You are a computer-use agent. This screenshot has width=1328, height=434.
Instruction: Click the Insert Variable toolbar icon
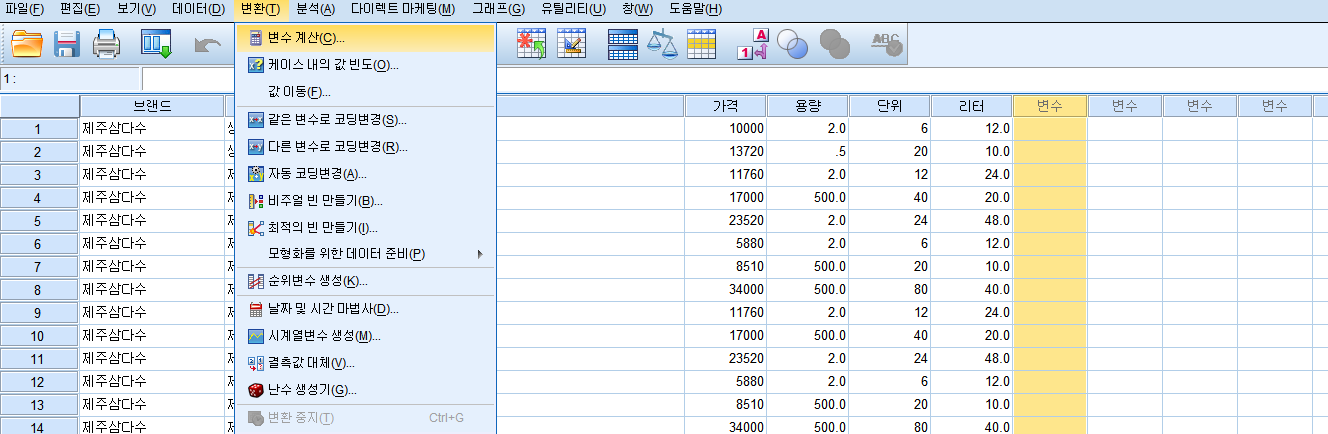[571, 44]
